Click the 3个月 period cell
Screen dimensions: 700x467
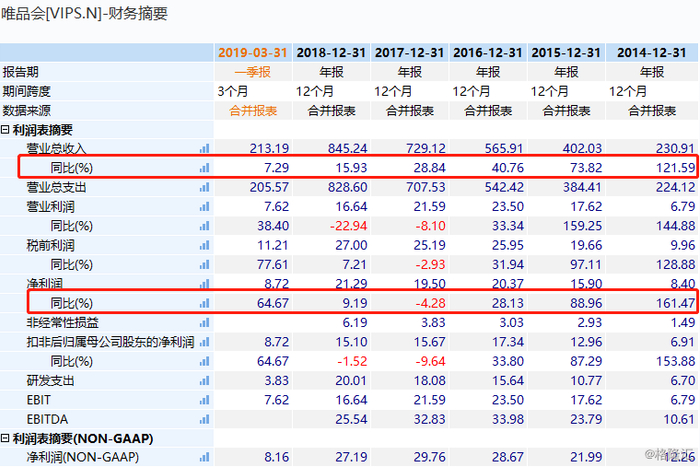(232, 91)
